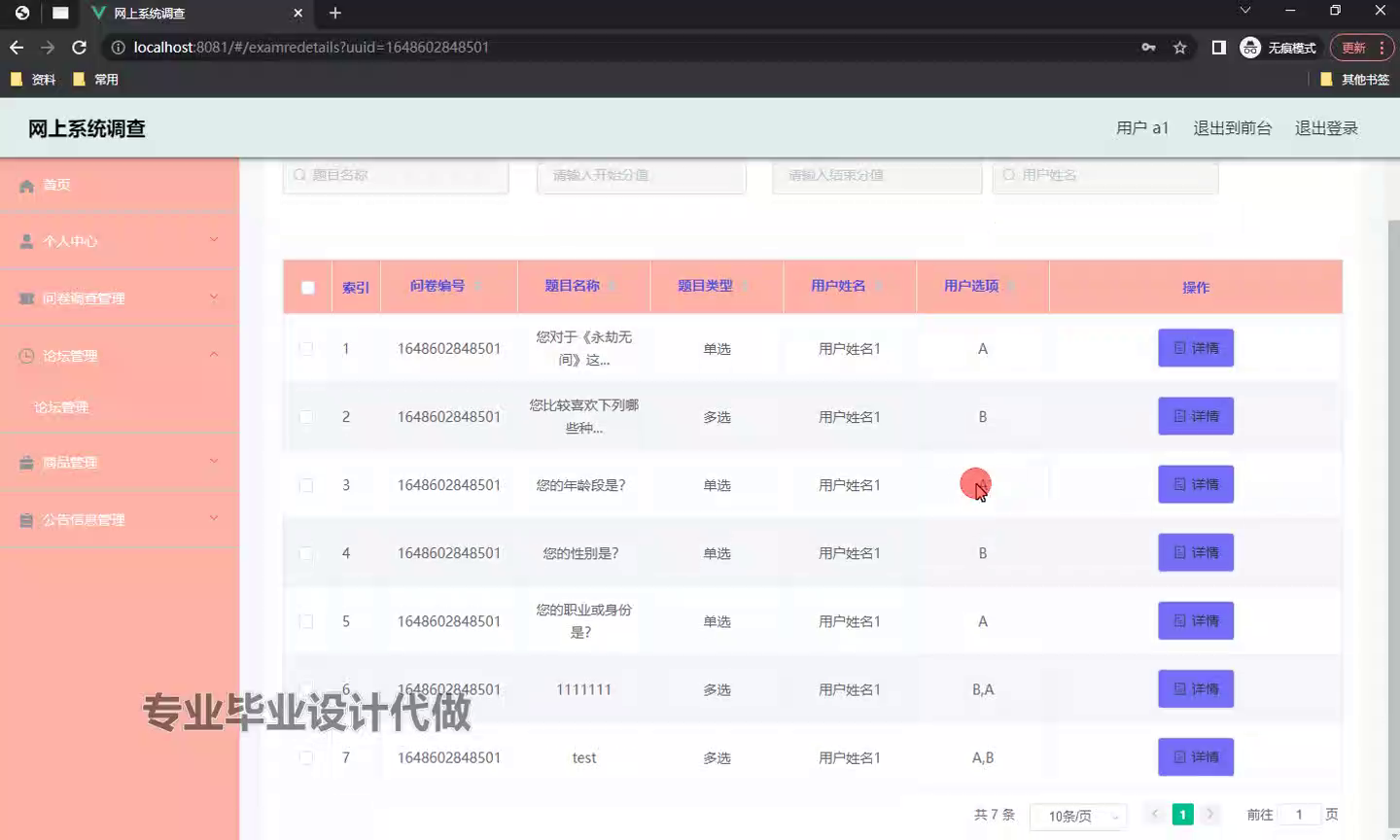Sort by 用户姓名 column
Image resolution: width=1400 pixels, height=840 pixels.
(x=850, y=286)
